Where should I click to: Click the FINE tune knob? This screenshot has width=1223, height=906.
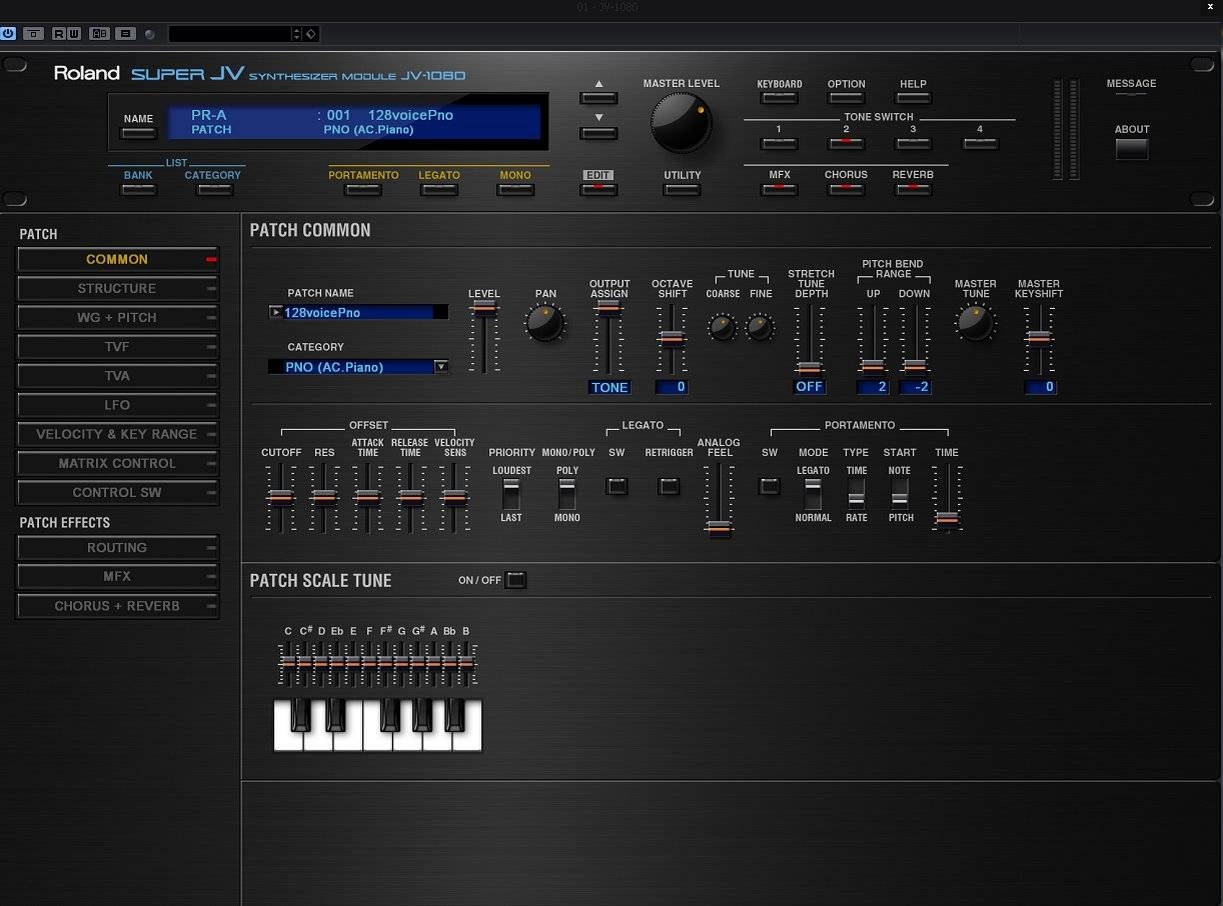(x=761, y=326)
